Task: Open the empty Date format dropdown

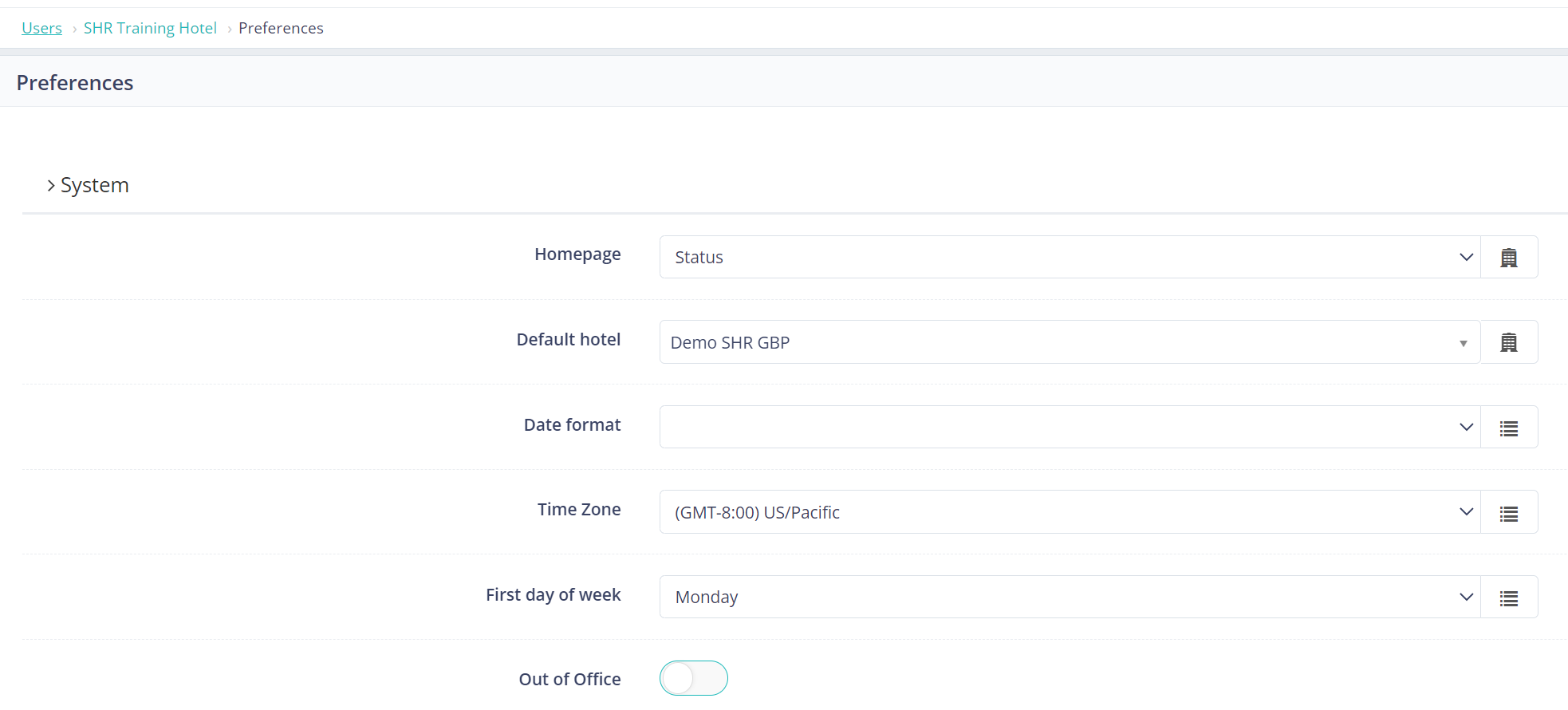Action: pos(1070,428)
